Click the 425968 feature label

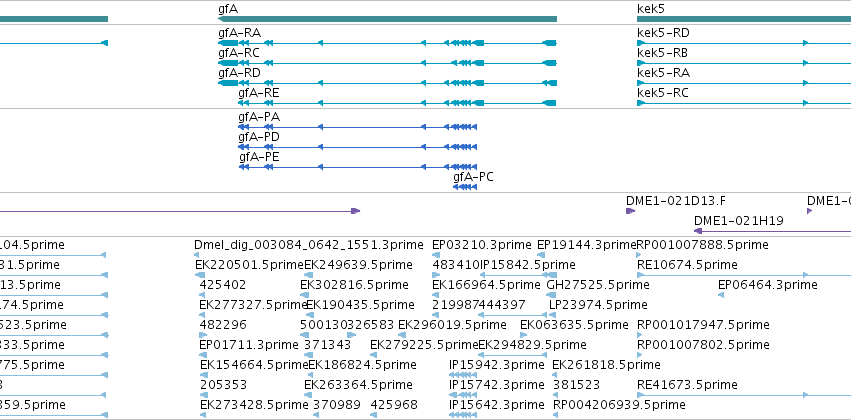point(395,405)
